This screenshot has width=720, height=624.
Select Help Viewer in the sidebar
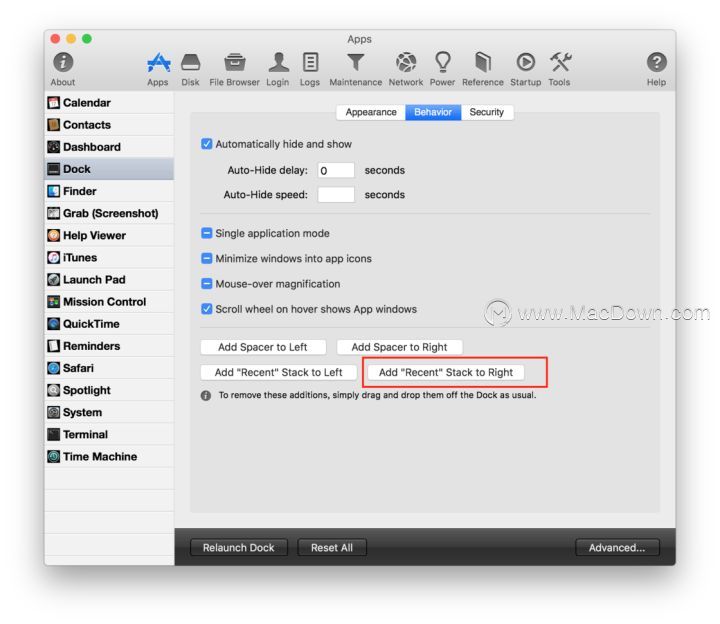pos(109,235)
